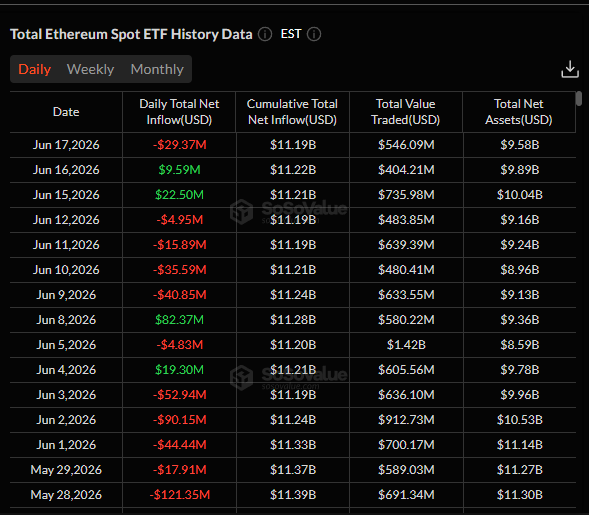Open info icon beside History Data title

(x=265, y=34)
